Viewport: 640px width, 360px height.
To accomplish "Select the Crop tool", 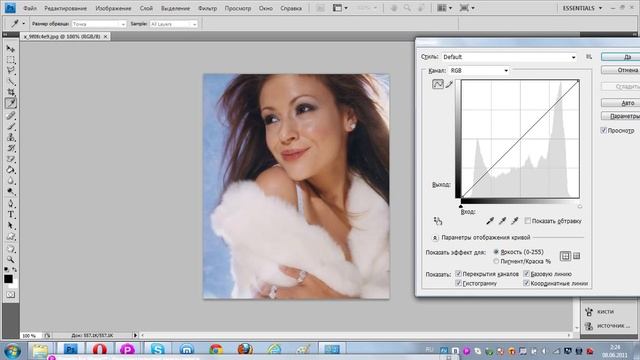I will [x=11, y=92].
